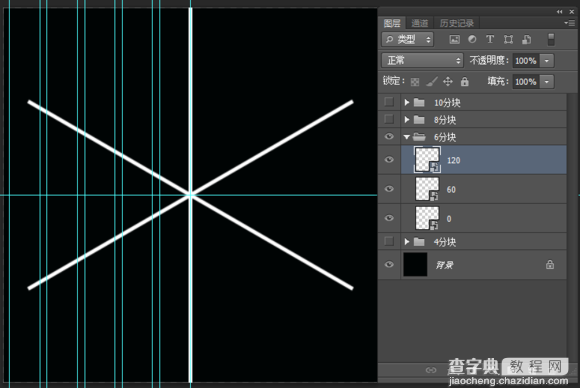580x388 pixels.
Task: Toggle the layer filtering switch
Action: tap(551, 40)
